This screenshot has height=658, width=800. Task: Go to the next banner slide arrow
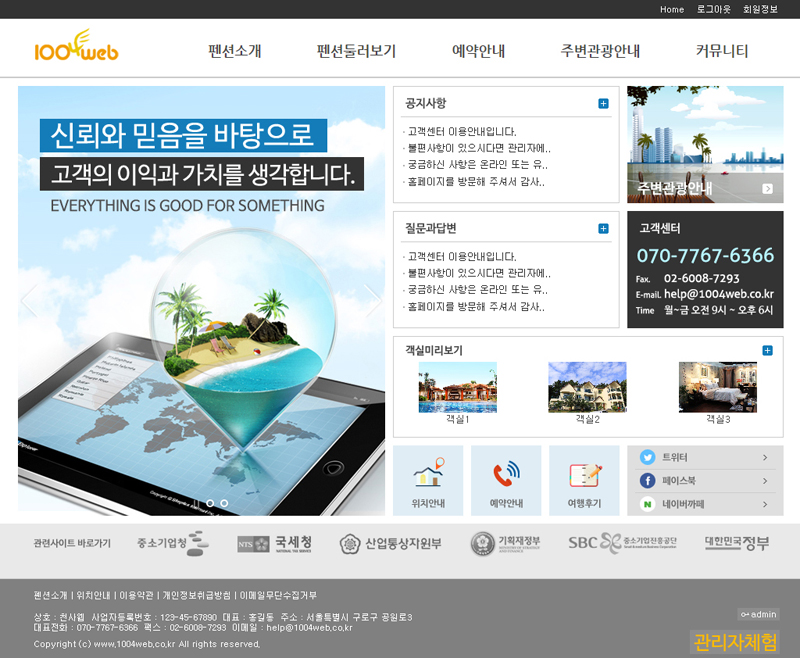pos(372,299)
